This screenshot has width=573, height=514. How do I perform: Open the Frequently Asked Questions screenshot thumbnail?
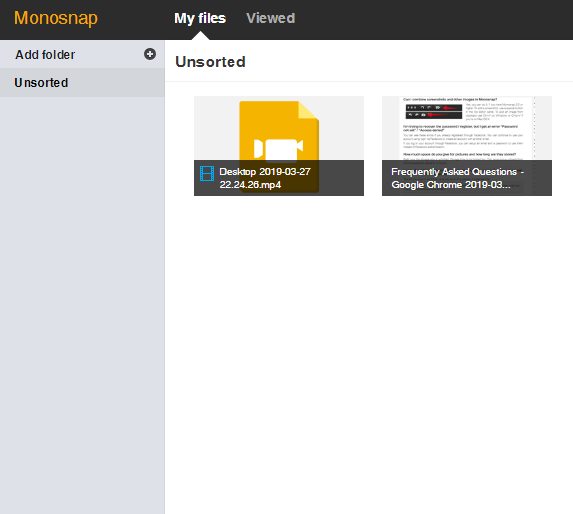(467, 146)
